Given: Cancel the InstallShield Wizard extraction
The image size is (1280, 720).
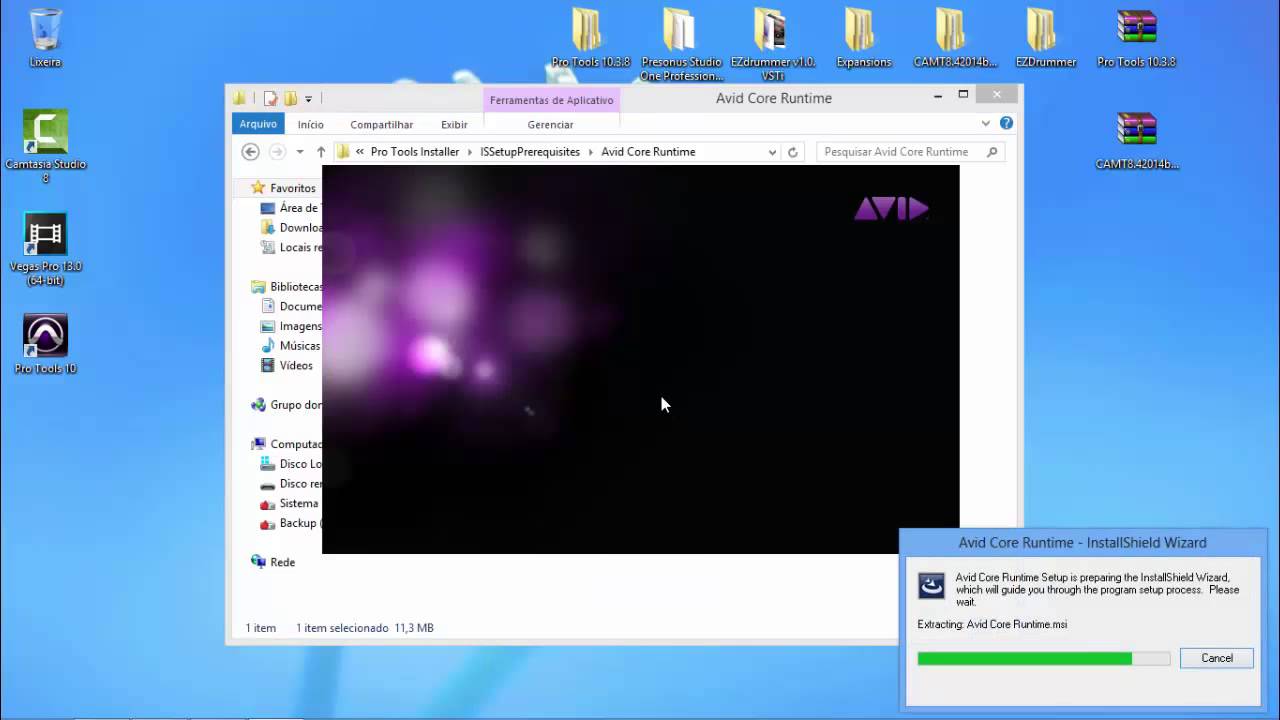Looking at the screenshot, I should (1217, 658).
